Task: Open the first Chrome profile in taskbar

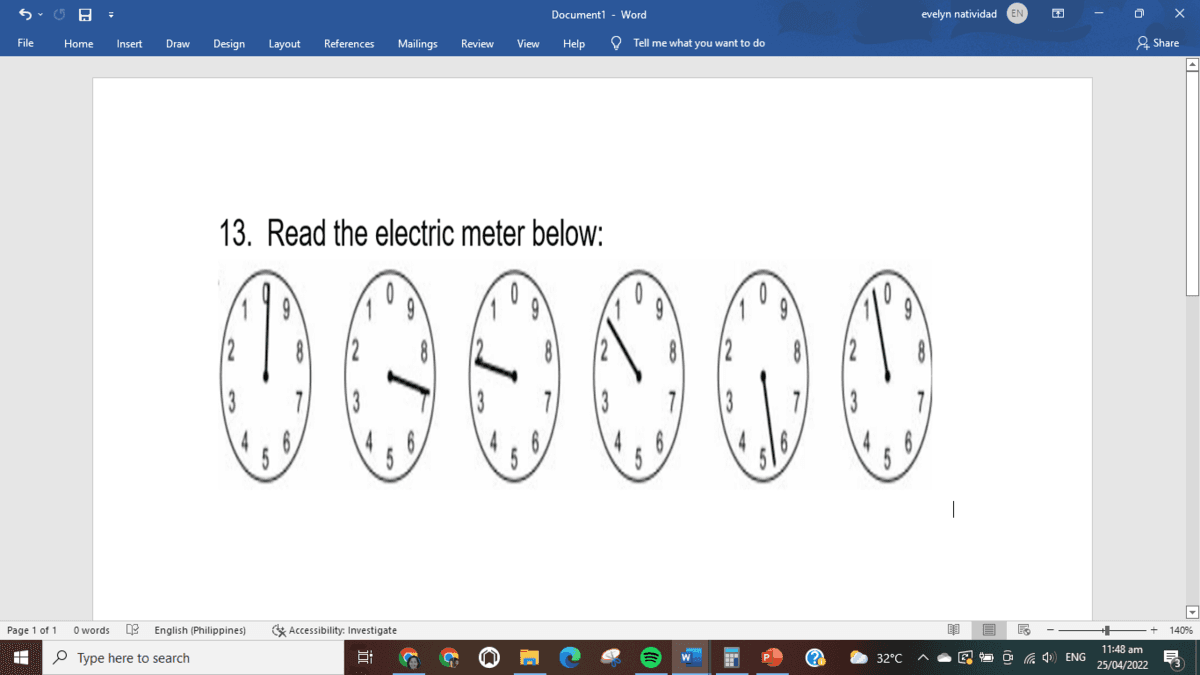Action: tap(408, 657)
